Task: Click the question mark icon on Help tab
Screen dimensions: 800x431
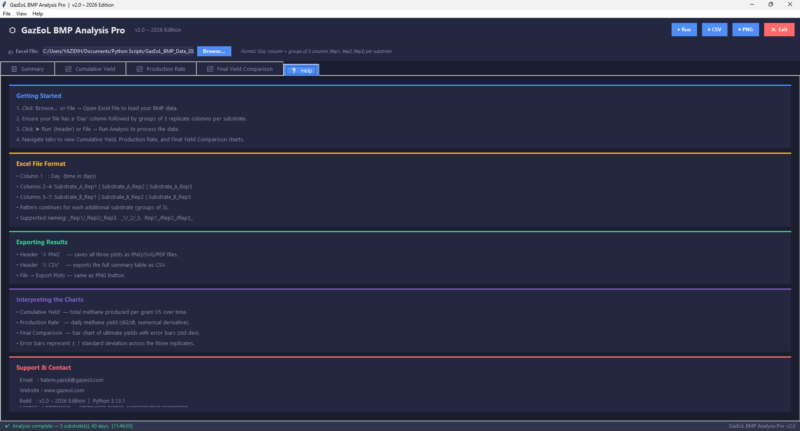Action: point(293,70)
